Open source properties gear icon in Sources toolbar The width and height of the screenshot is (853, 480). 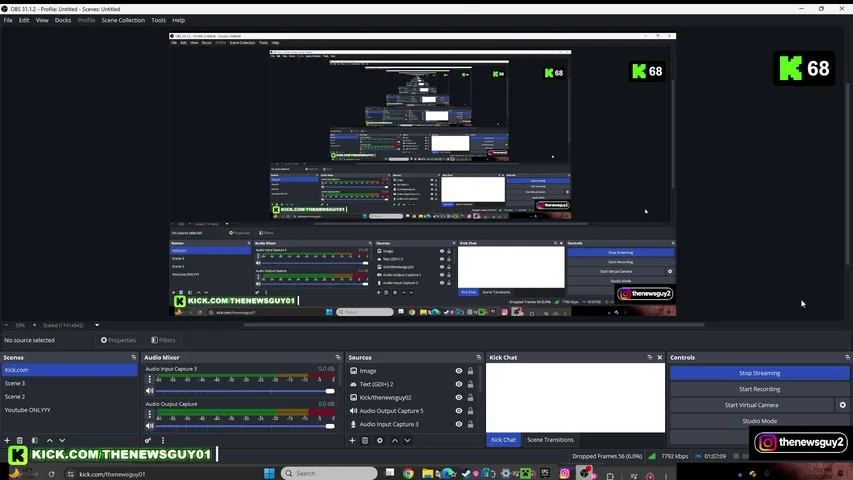pyautogui.click(x=380, y=440)
